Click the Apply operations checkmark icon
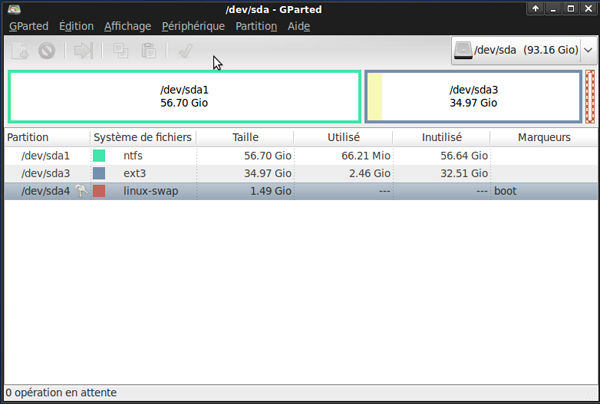 (185, 50)
